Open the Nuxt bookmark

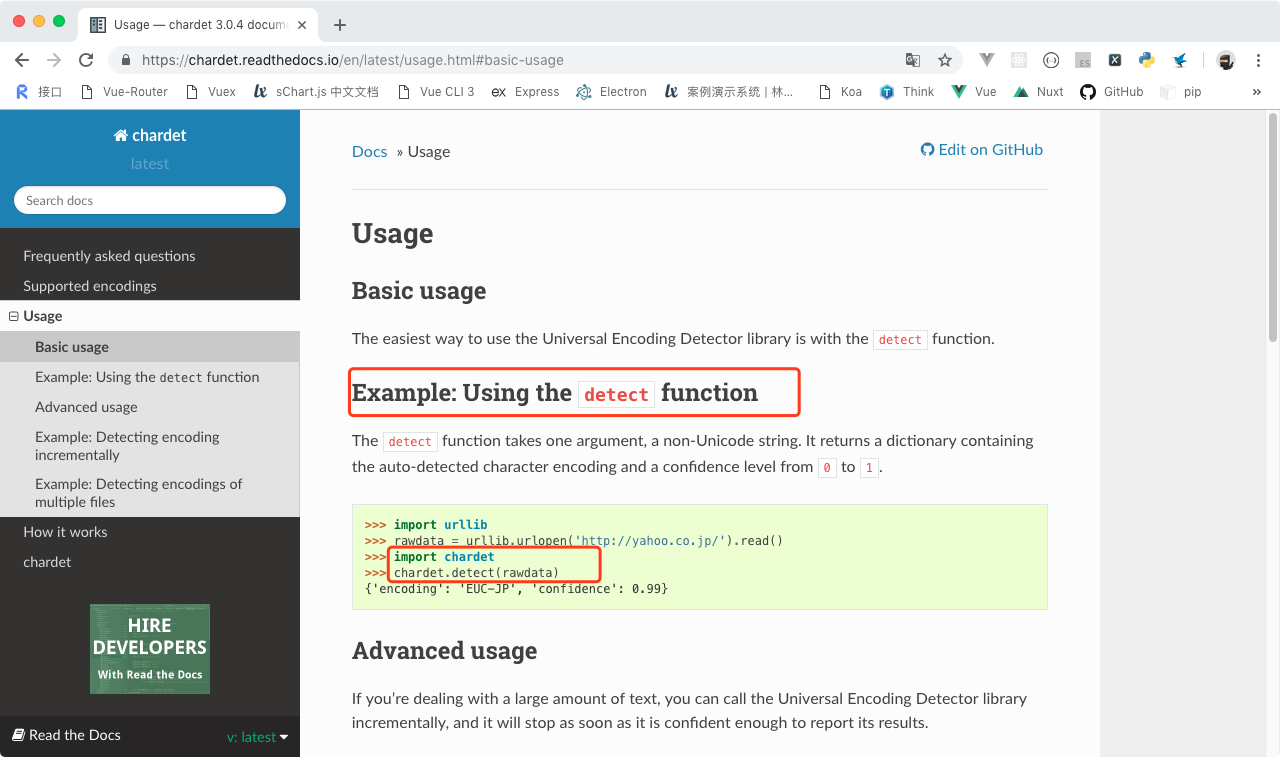point(1039,92)
